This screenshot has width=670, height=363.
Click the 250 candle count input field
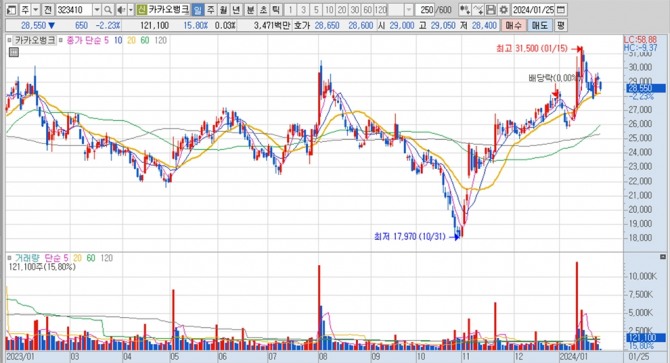pos(425,9)
